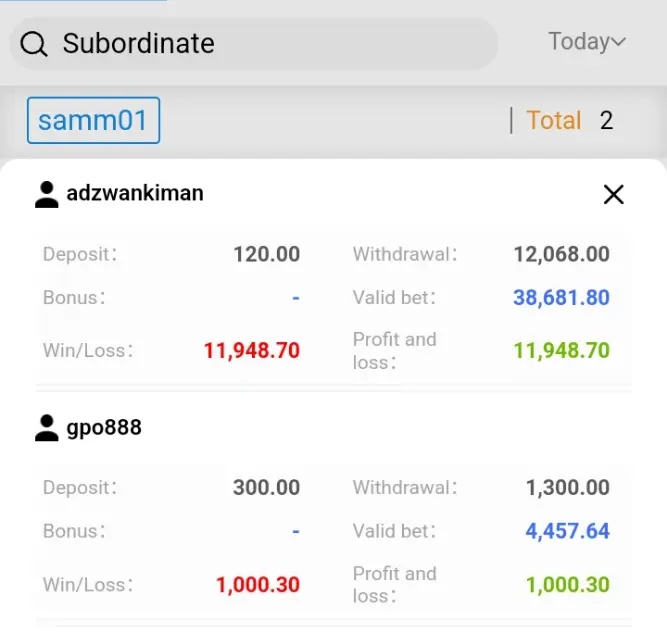The image size is (667, 634).
Task: Open the gpo888 username entry
Action: pyautogui.click(x=104, y=427)
